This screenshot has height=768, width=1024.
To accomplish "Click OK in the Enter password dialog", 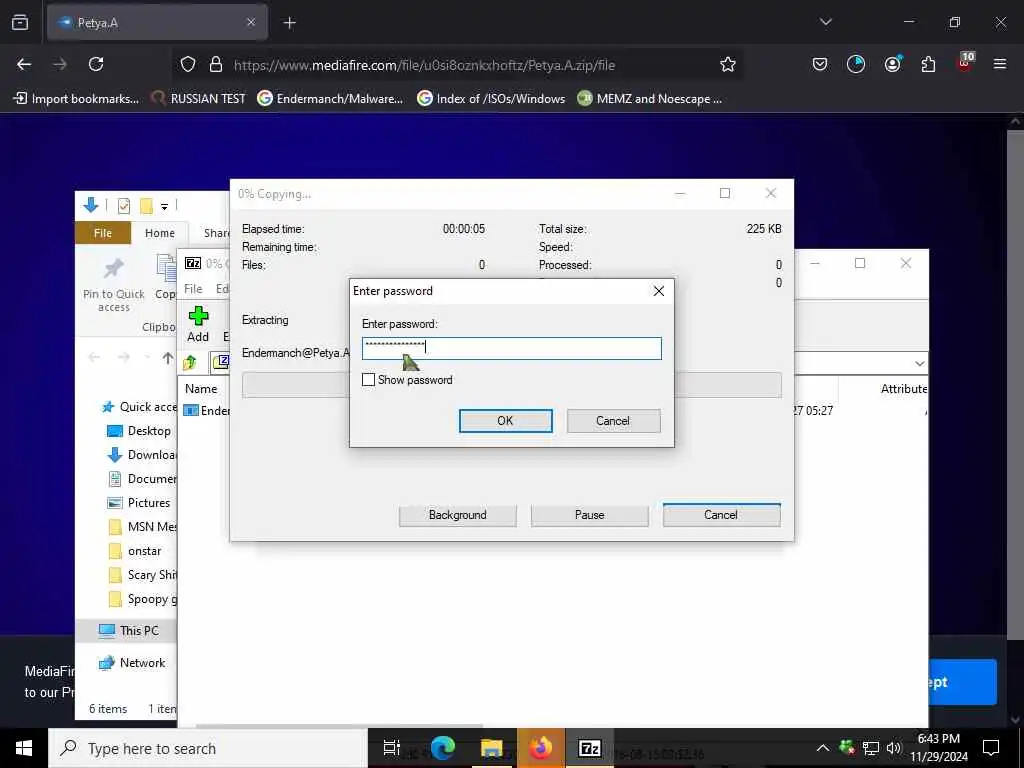I will tap(505, 421).
